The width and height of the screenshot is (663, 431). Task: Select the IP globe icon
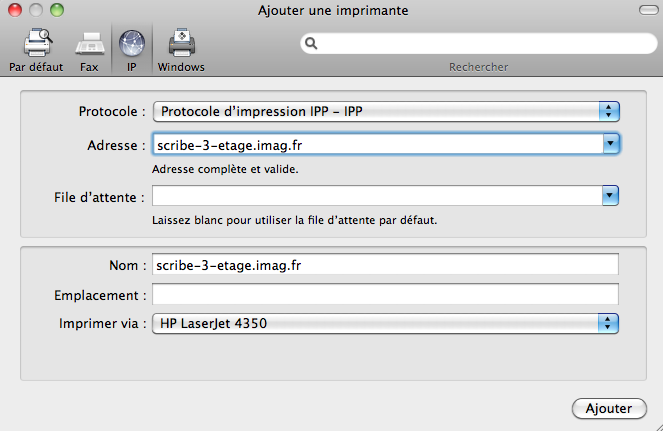(132, 43)
